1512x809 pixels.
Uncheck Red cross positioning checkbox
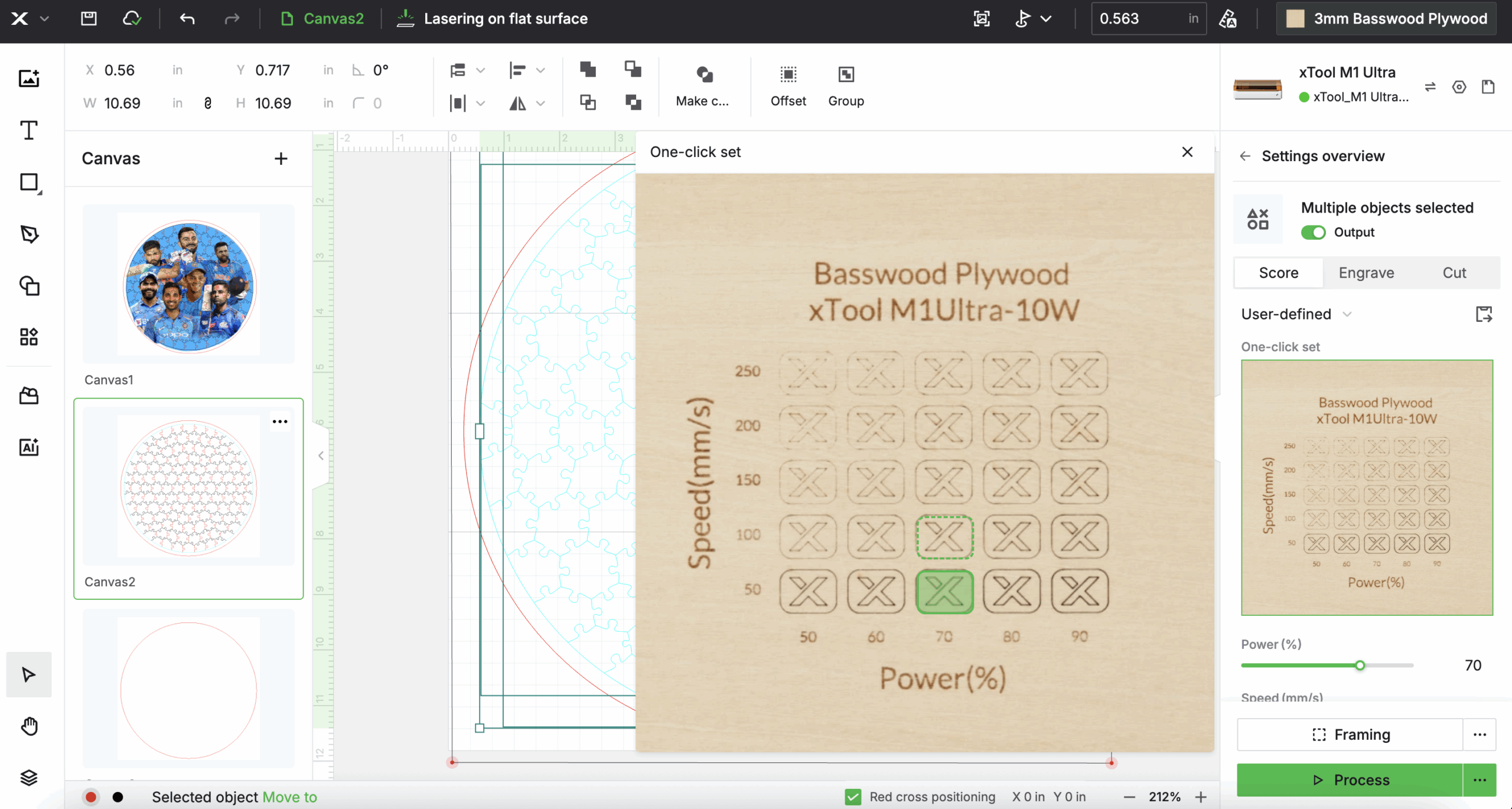852,797
